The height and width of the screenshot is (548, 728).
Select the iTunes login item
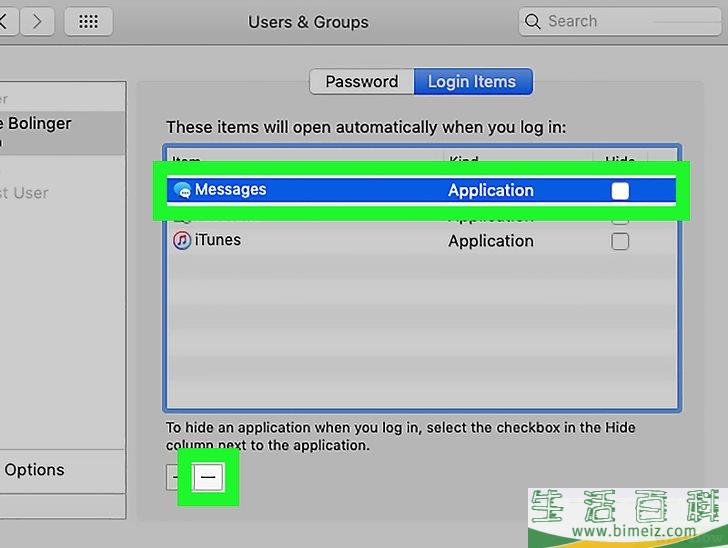[421, 241]
